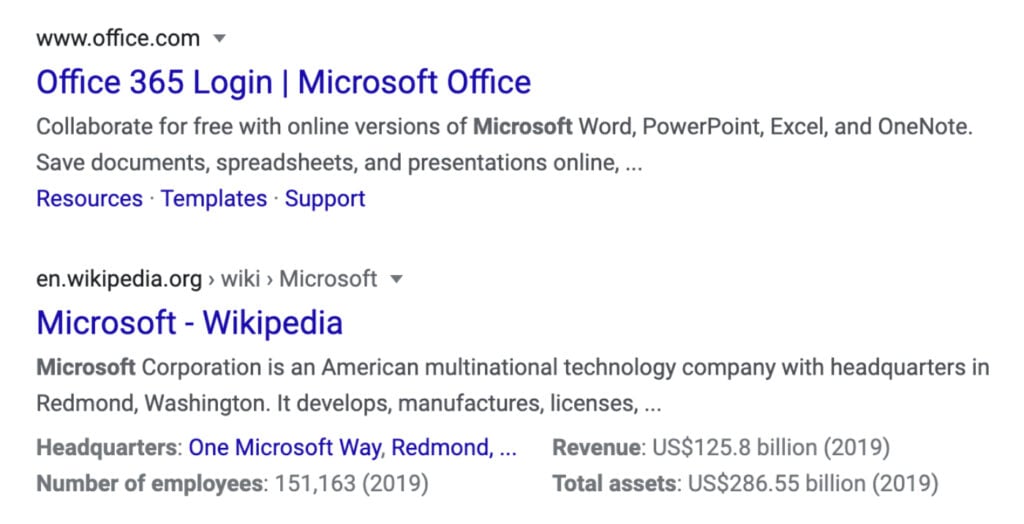Viewport: 1024px width, 524px height.
Task: Click the Total assets US$286.55 billion fact
Action: 745,484
